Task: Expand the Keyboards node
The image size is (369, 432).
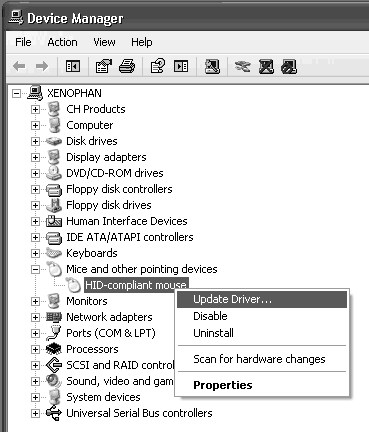Action: pyautogui.click(x=35, y=253)
